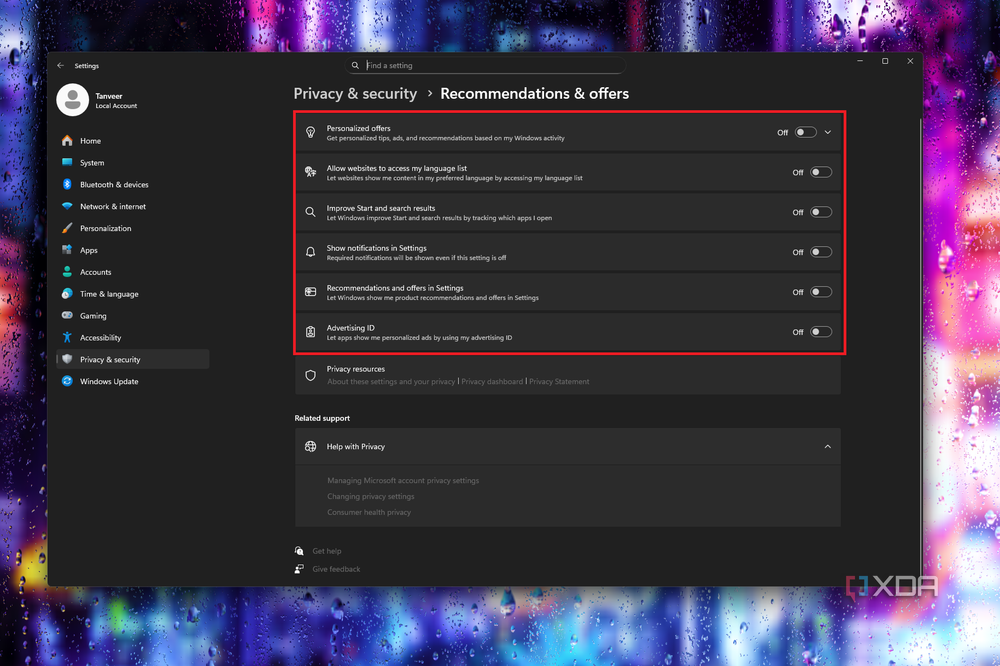Click Get help link
Screen dimensions: 1000x666
click(x=327, y=551)
